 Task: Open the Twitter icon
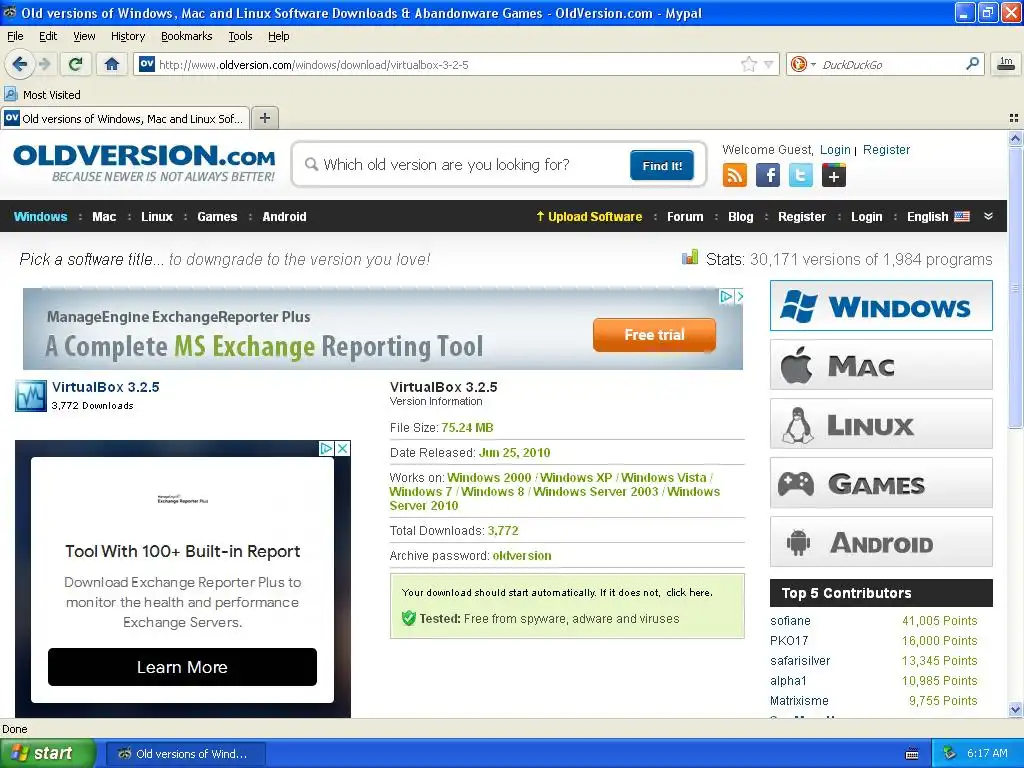801,175
